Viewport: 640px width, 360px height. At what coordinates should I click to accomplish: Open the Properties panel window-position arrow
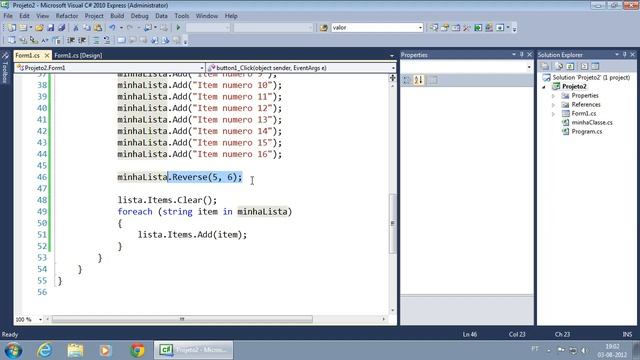tap(513, 54)
